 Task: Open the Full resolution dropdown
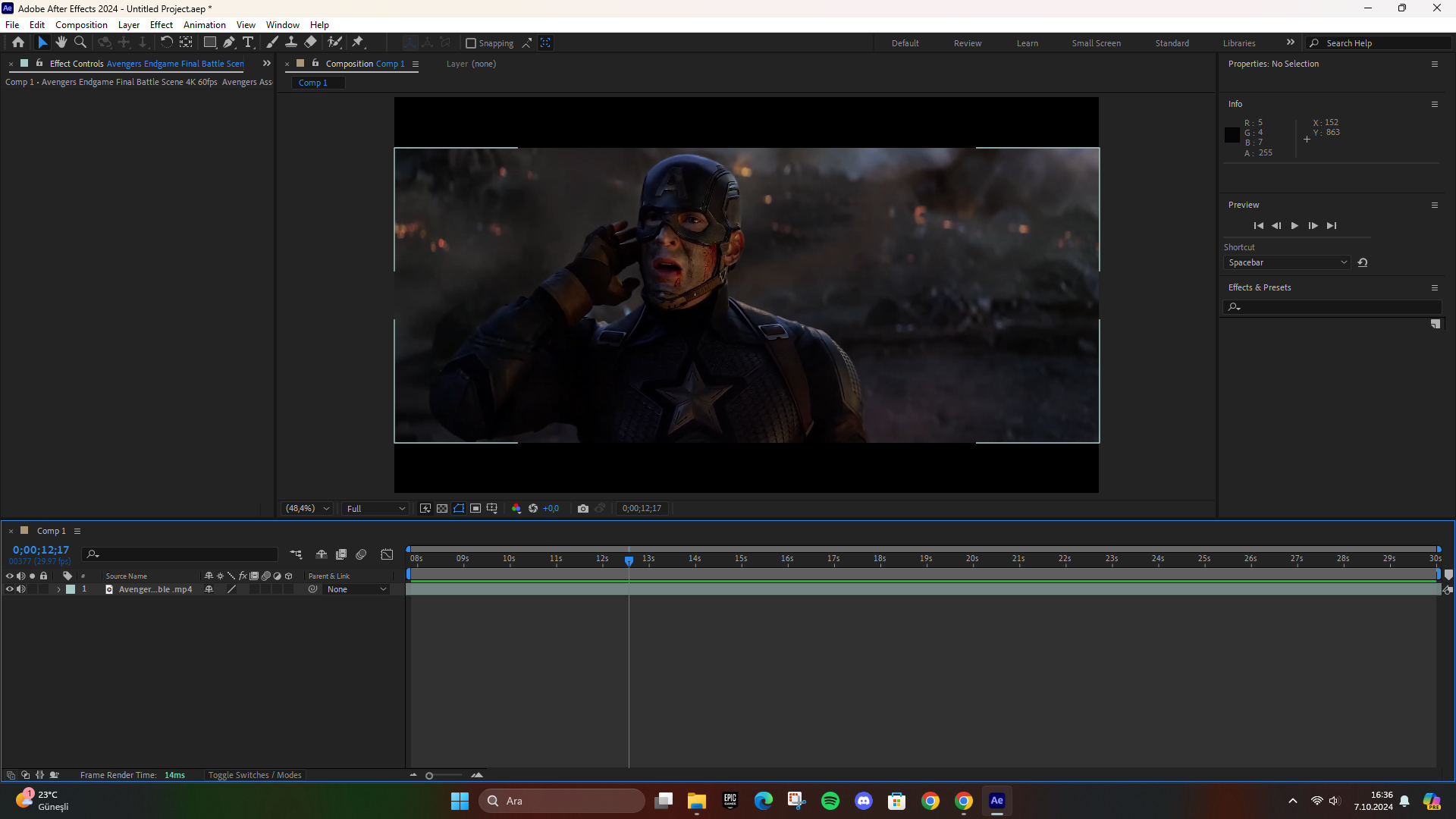[x=375, y=509]
